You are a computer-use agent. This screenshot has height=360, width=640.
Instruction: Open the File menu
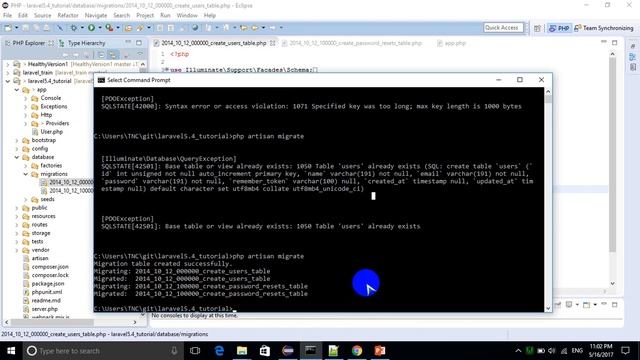pos(7,16)
